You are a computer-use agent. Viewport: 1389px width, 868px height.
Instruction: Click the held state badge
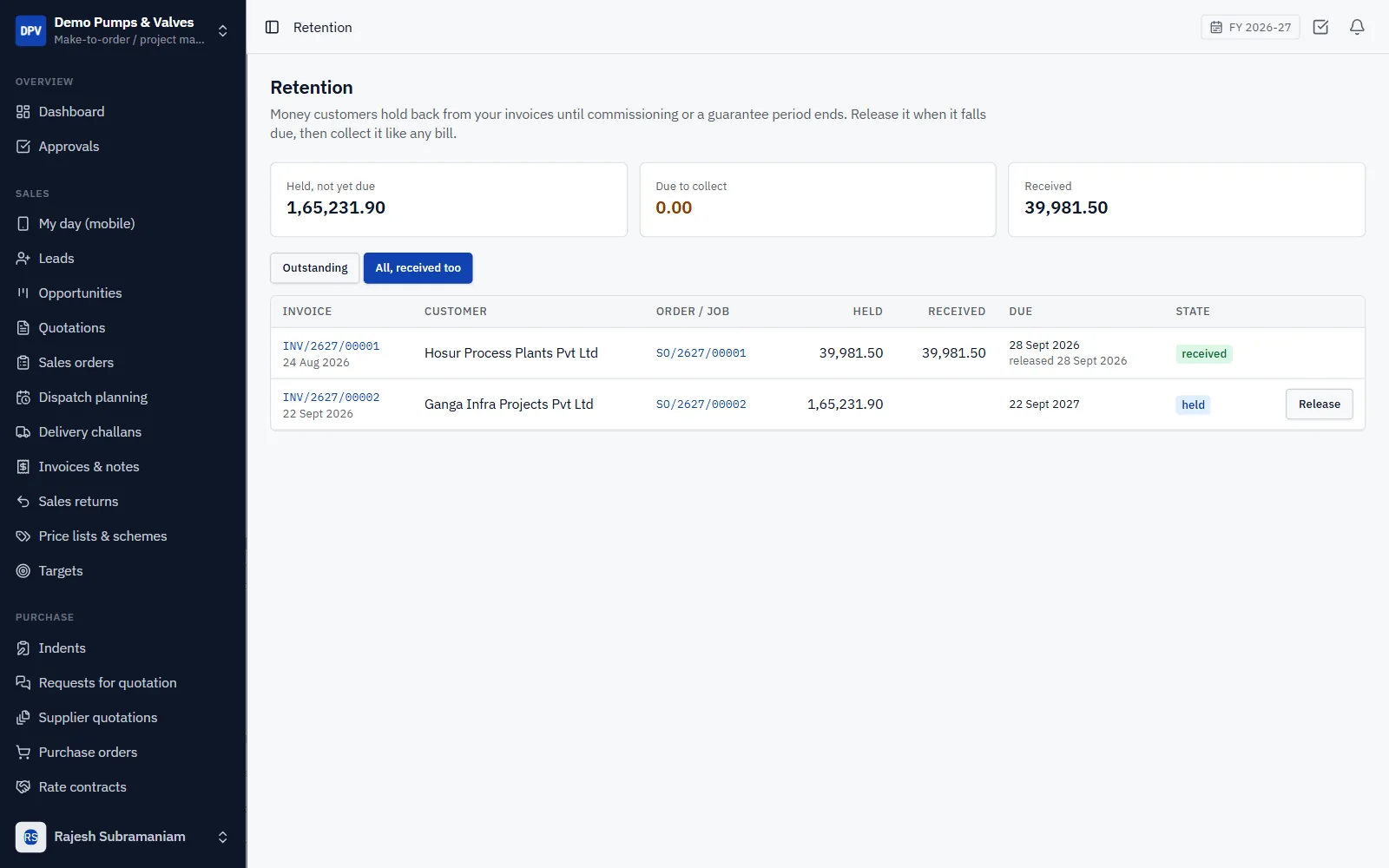click(1193, 404)
